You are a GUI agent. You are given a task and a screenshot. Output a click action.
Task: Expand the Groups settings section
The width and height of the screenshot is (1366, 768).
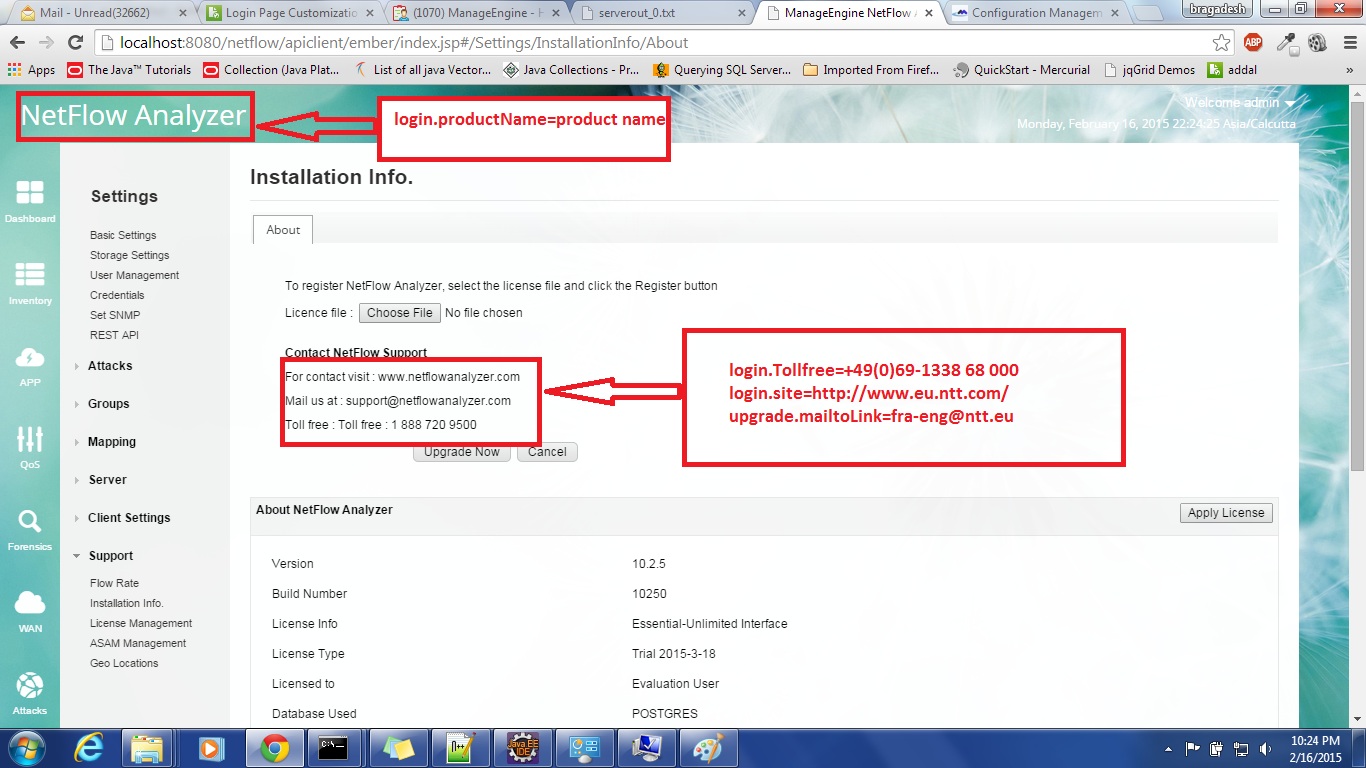point(108,404)
